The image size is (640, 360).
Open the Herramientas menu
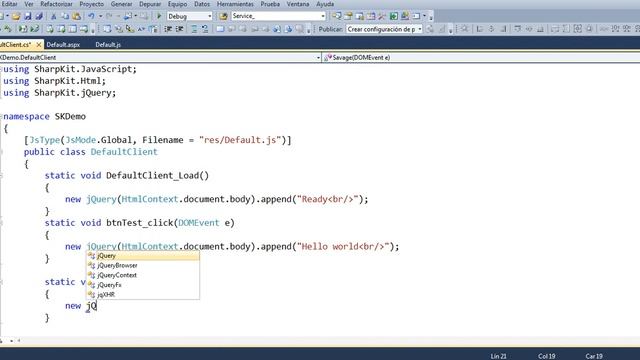coord(235,4)
